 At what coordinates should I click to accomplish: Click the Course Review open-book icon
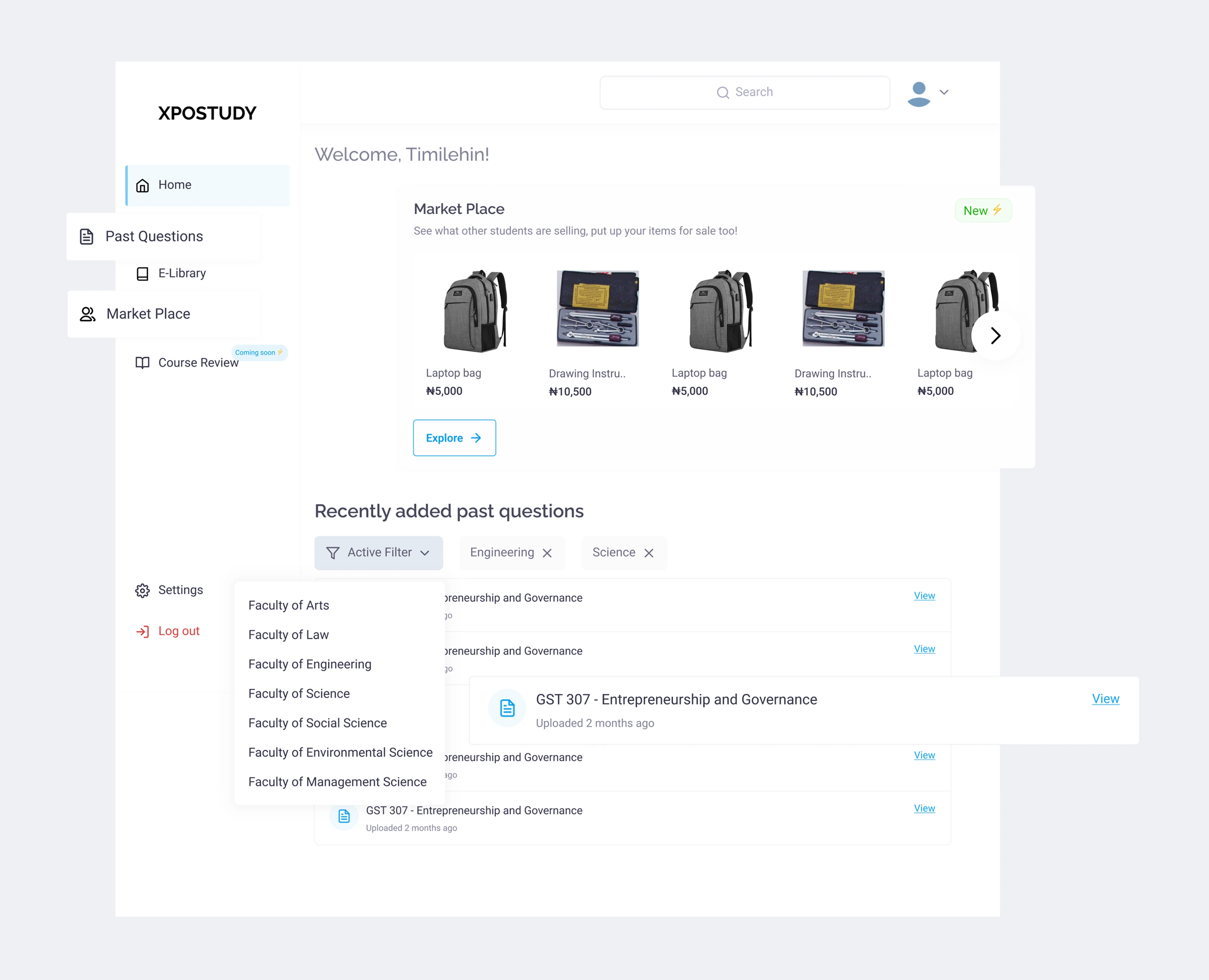(142, 363)
